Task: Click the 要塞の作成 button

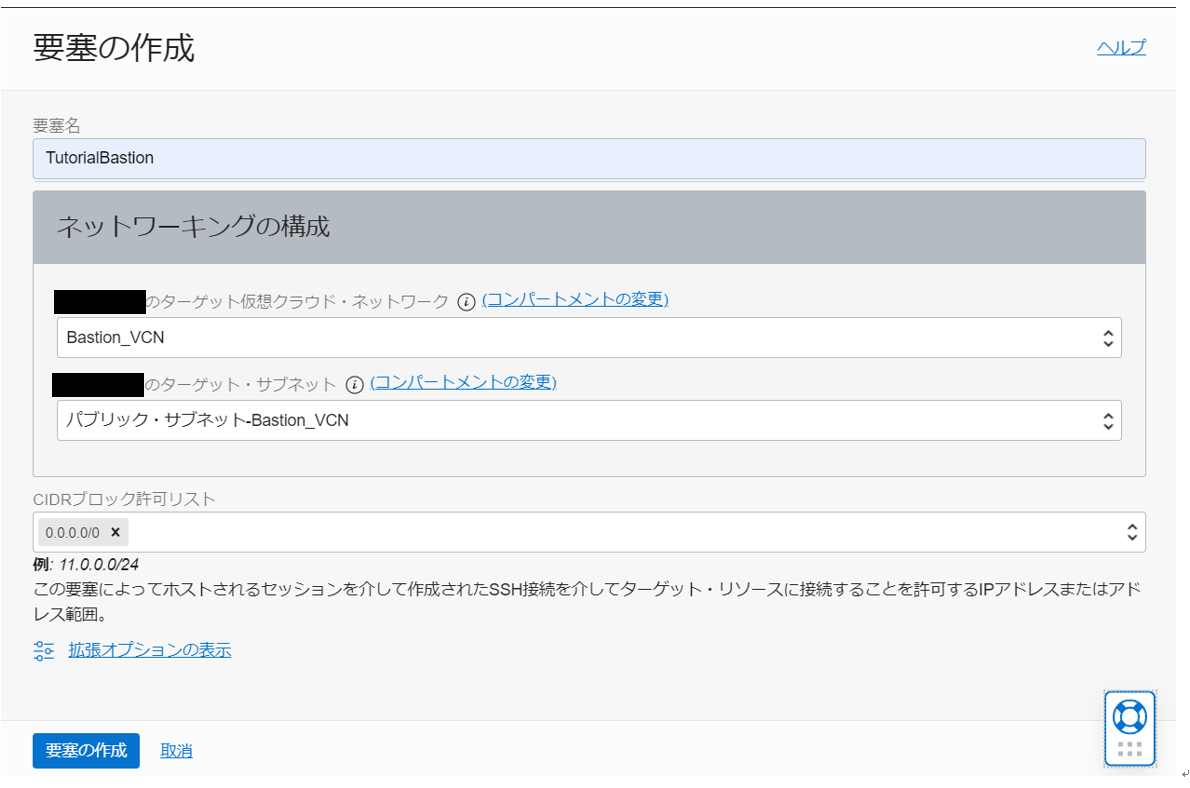Action: (85, 751)
